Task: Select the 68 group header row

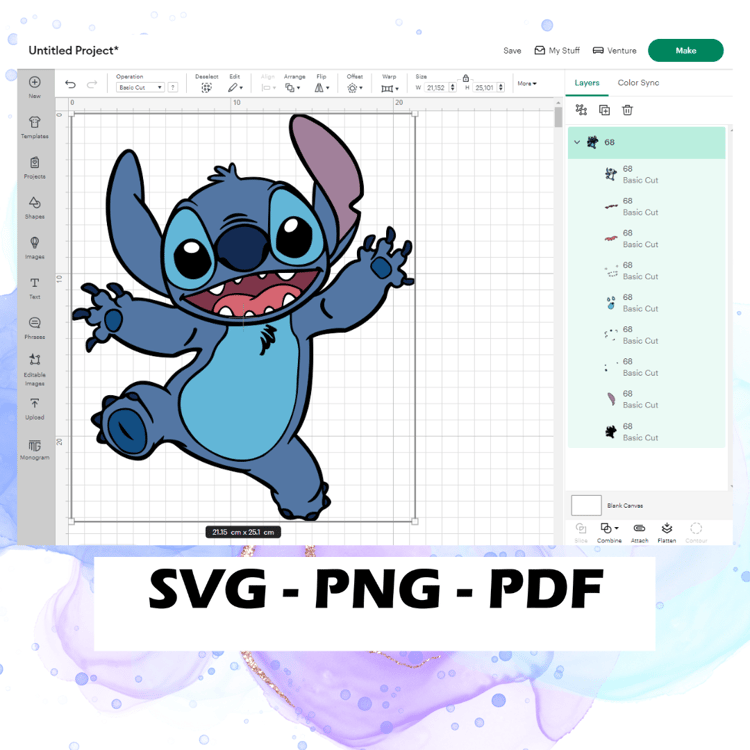Action: [x=646, y=142]
